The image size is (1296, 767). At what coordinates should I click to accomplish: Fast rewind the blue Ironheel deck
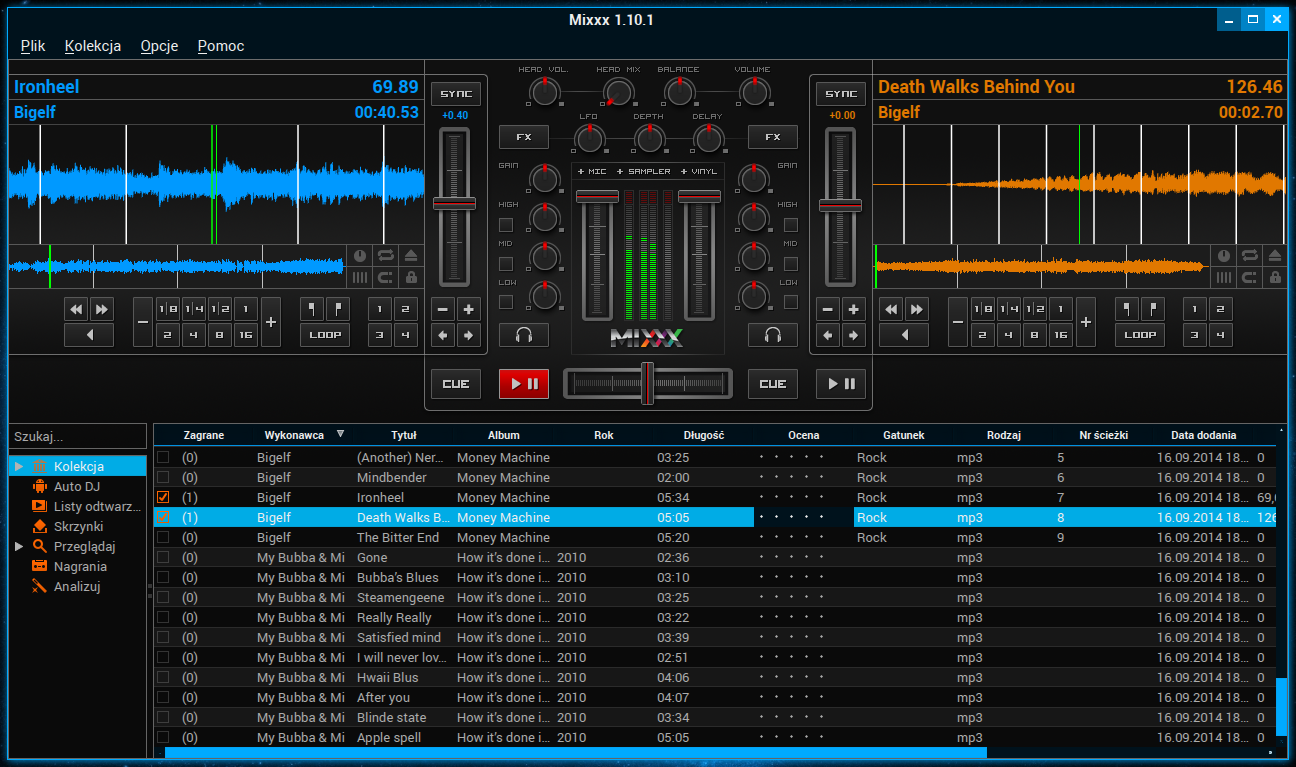click(x=76, y=309)
